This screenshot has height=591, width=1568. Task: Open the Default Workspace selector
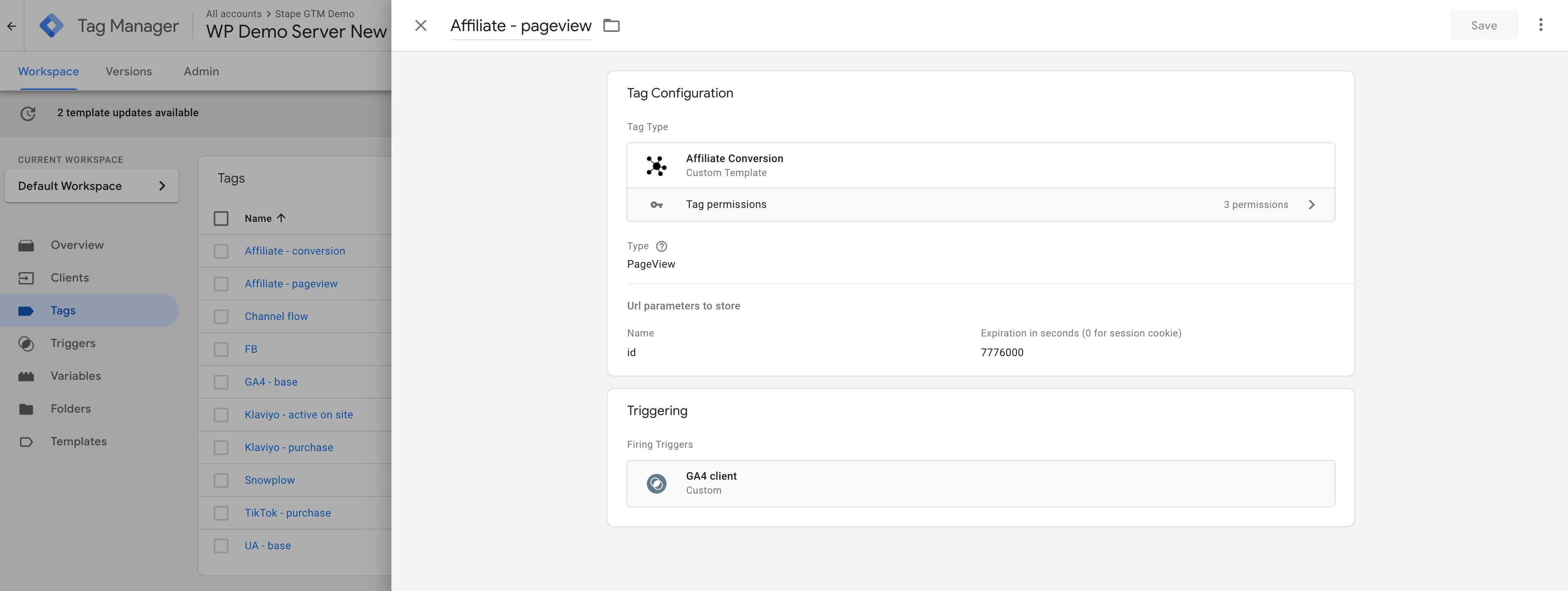[91, 186]
